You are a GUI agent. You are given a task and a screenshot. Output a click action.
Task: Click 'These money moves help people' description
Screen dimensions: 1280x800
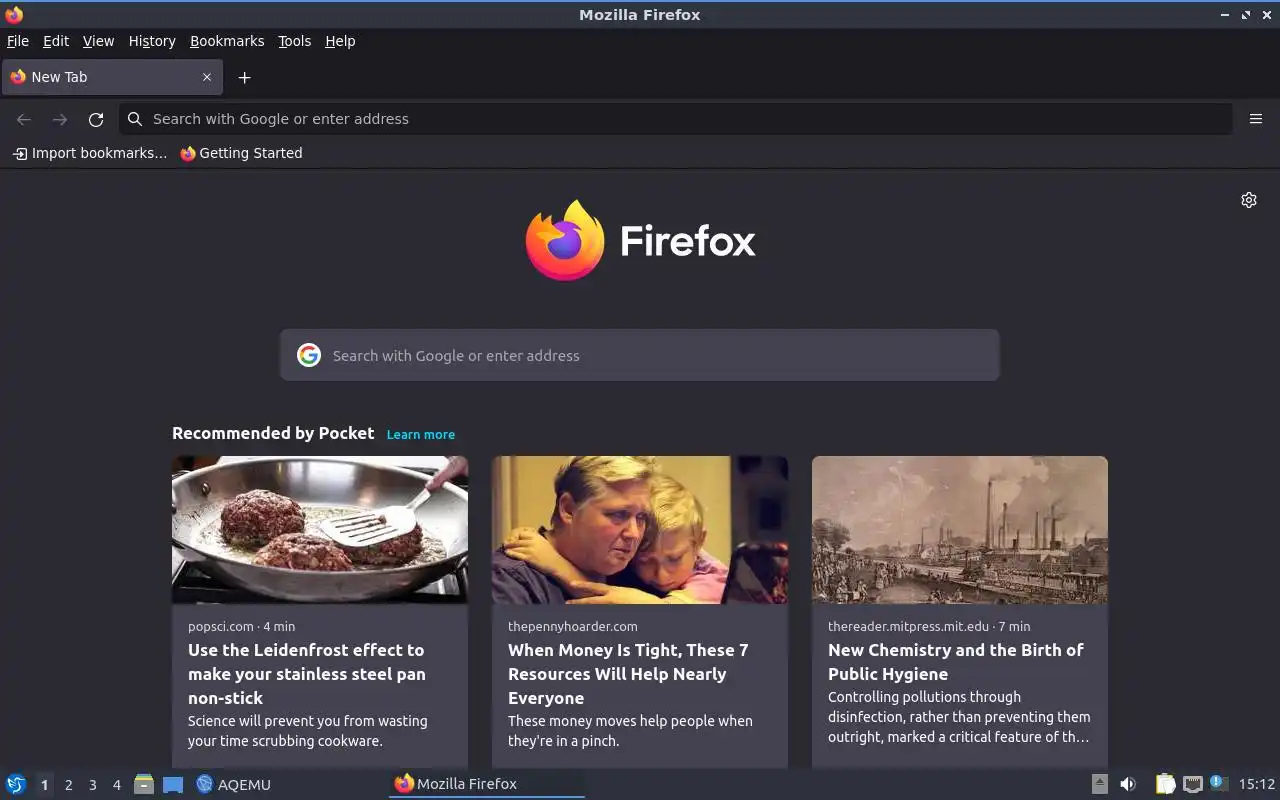(630, 731)
